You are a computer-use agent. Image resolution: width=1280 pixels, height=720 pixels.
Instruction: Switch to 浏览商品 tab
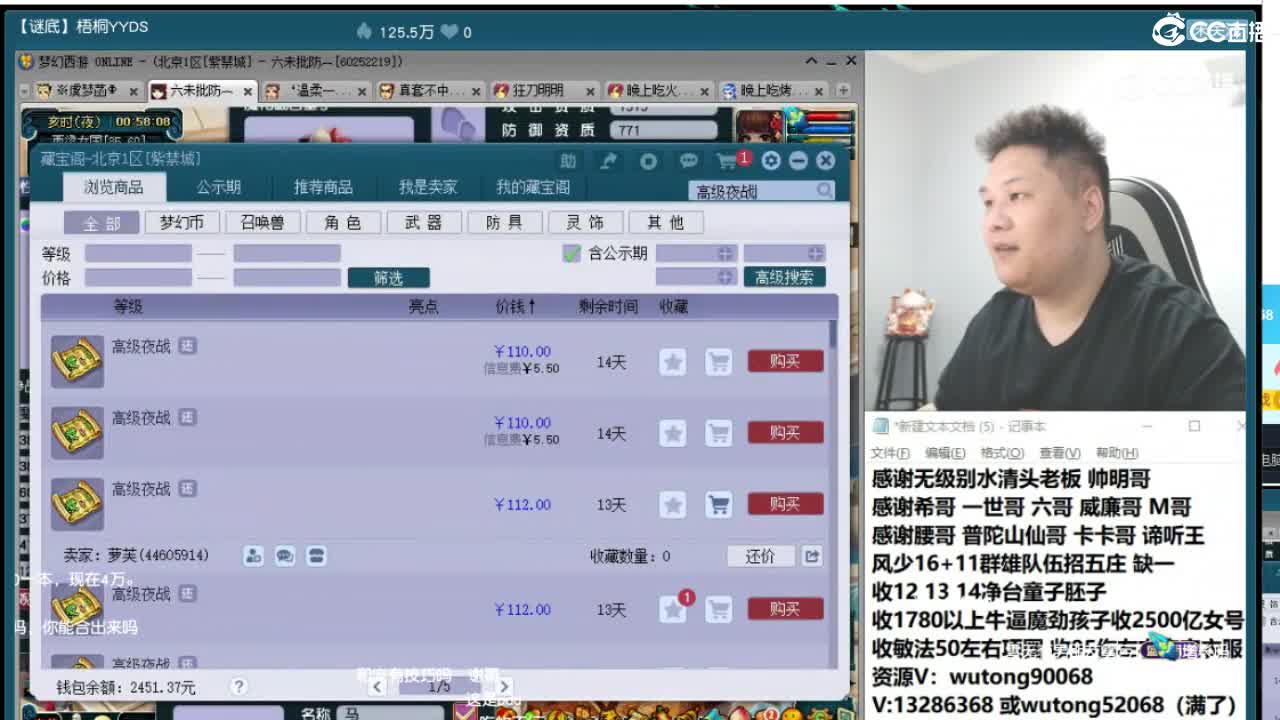click(x=113, y=187)
